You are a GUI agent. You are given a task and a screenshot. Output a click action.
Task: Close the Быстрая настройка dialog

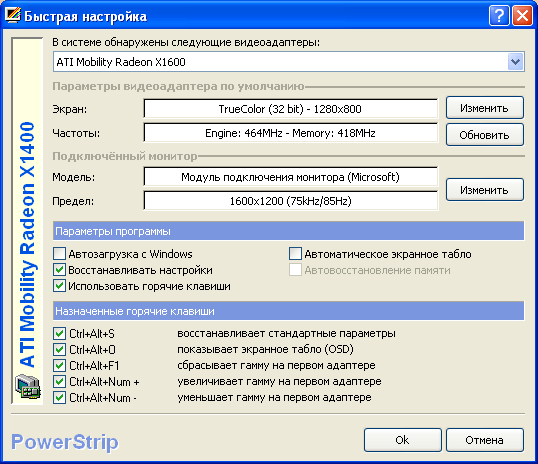pos(522,15)
